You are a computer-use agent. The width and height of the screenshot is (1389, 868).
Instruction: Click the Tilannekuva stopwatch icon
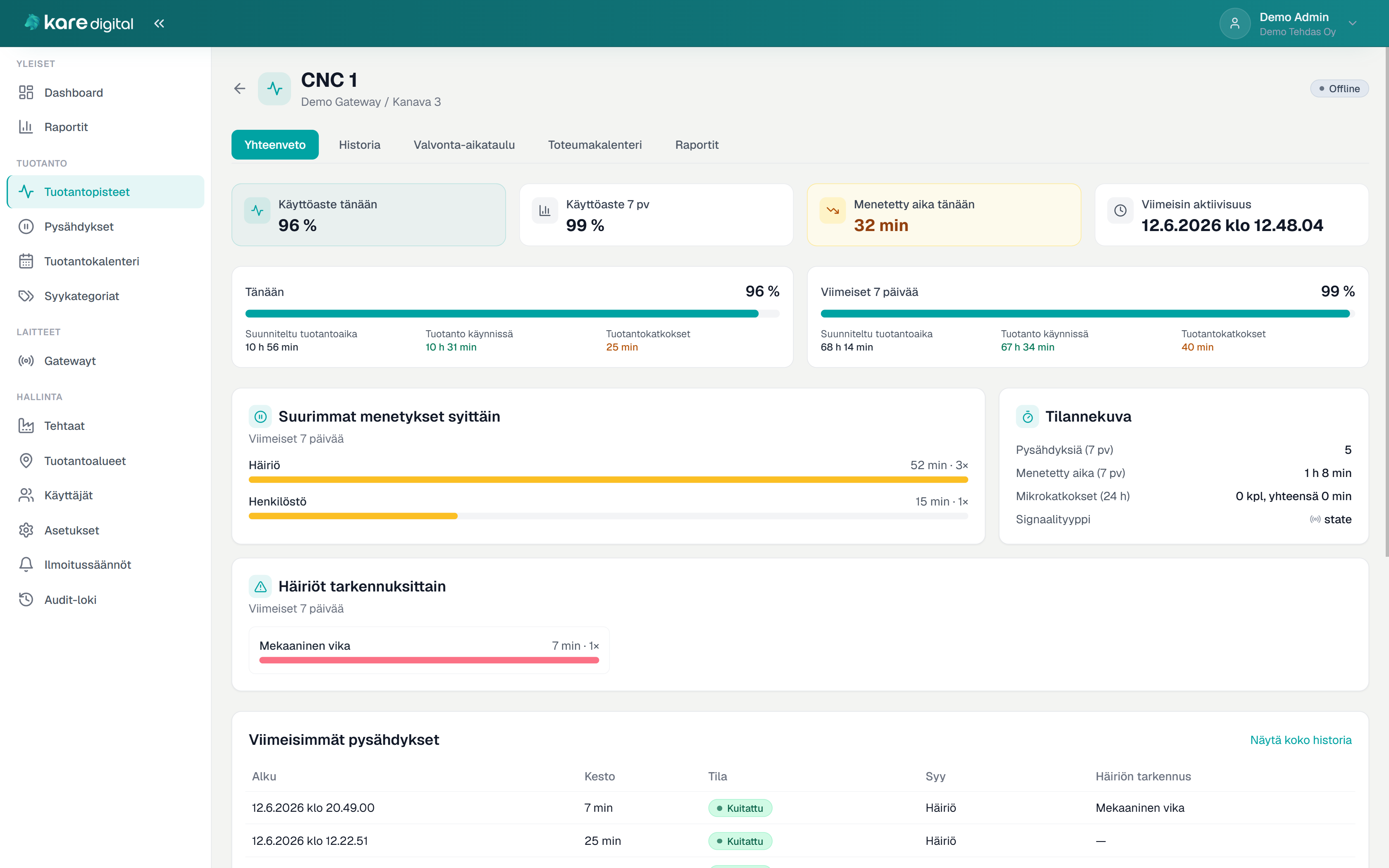pos(1027,417)
